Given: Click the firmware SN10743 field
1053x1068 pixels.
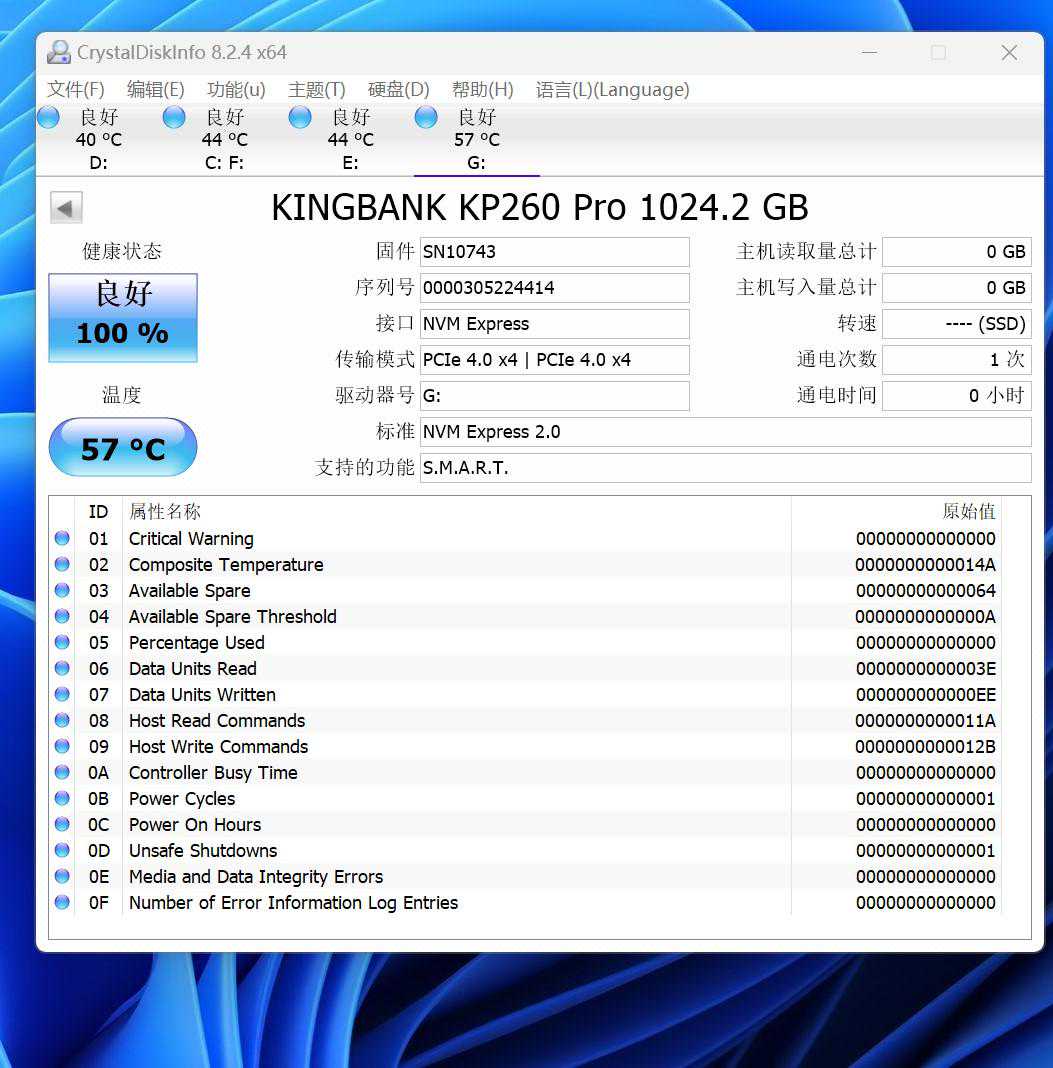Looking at the screenshot, I should coord(554,252).
